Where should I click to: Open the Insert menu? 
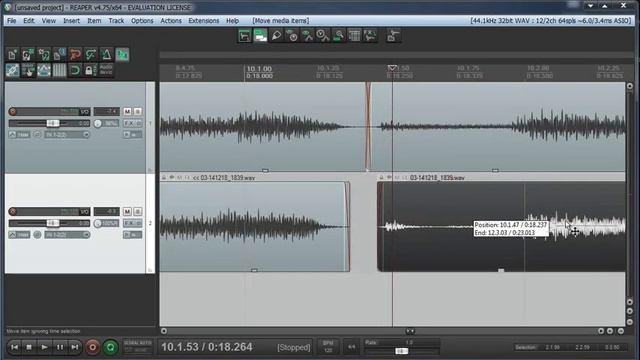pos(71,20)
